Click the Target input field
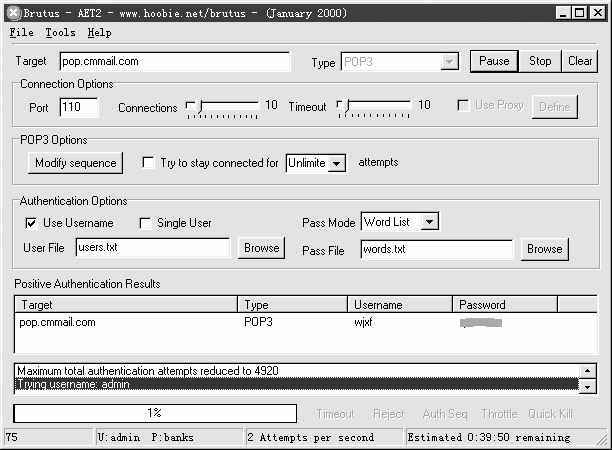Image resolution: width=612 pixels, height=450 pixels. click(174, 62)
